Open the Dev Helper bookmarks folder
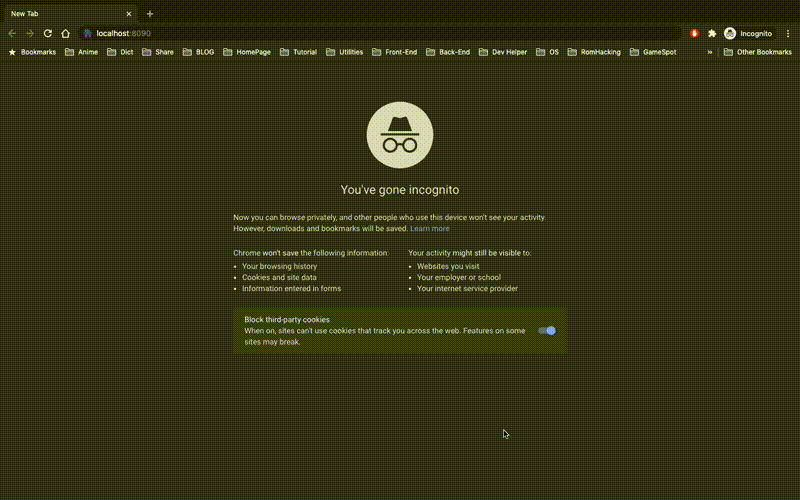Image resolution: width=800 pixels, height=500 pixels. pyautogui.click(x=503, y=52)
